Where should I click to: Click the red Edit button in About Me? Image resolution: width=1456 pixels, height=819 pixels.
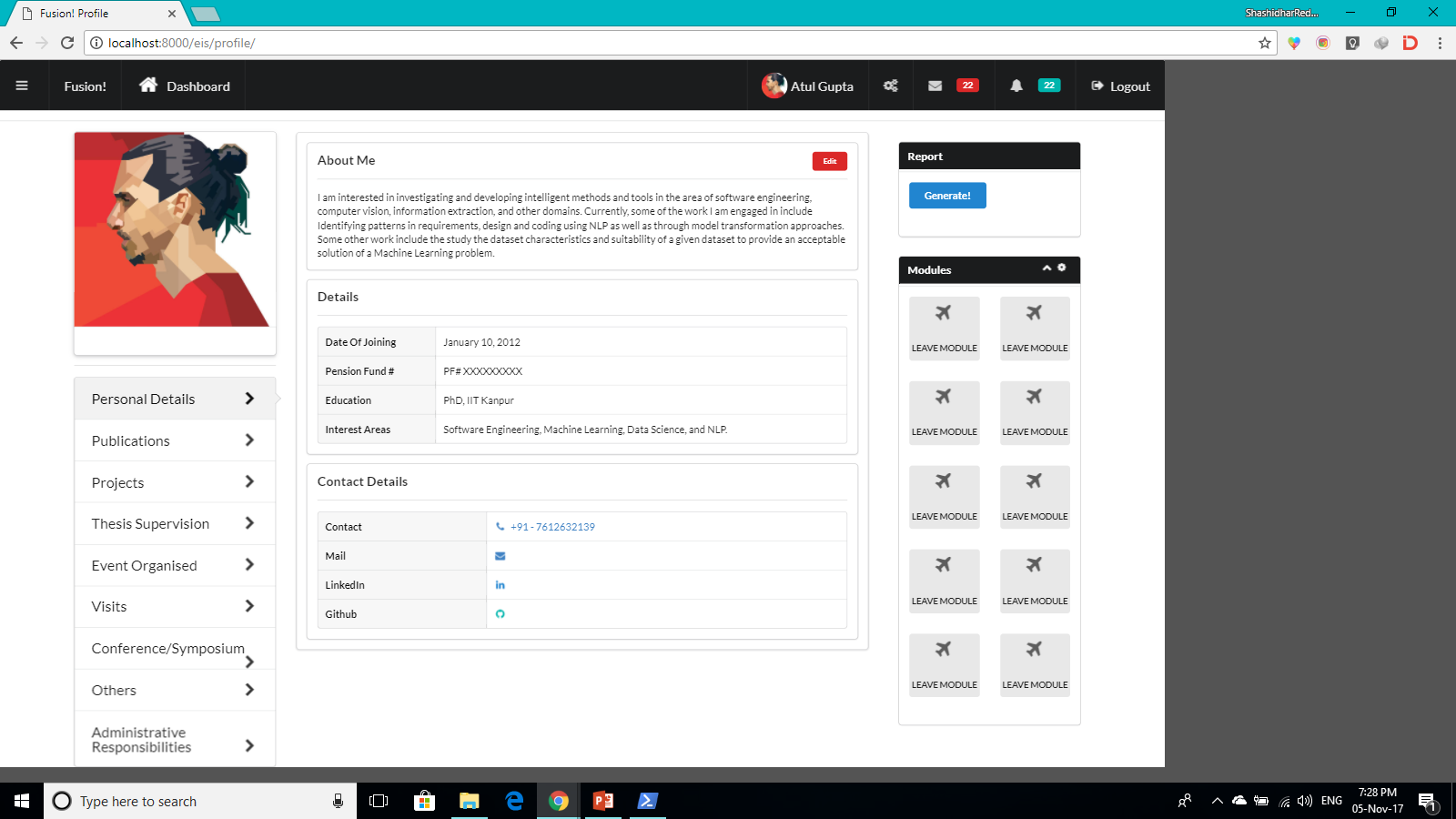(830, 161)
